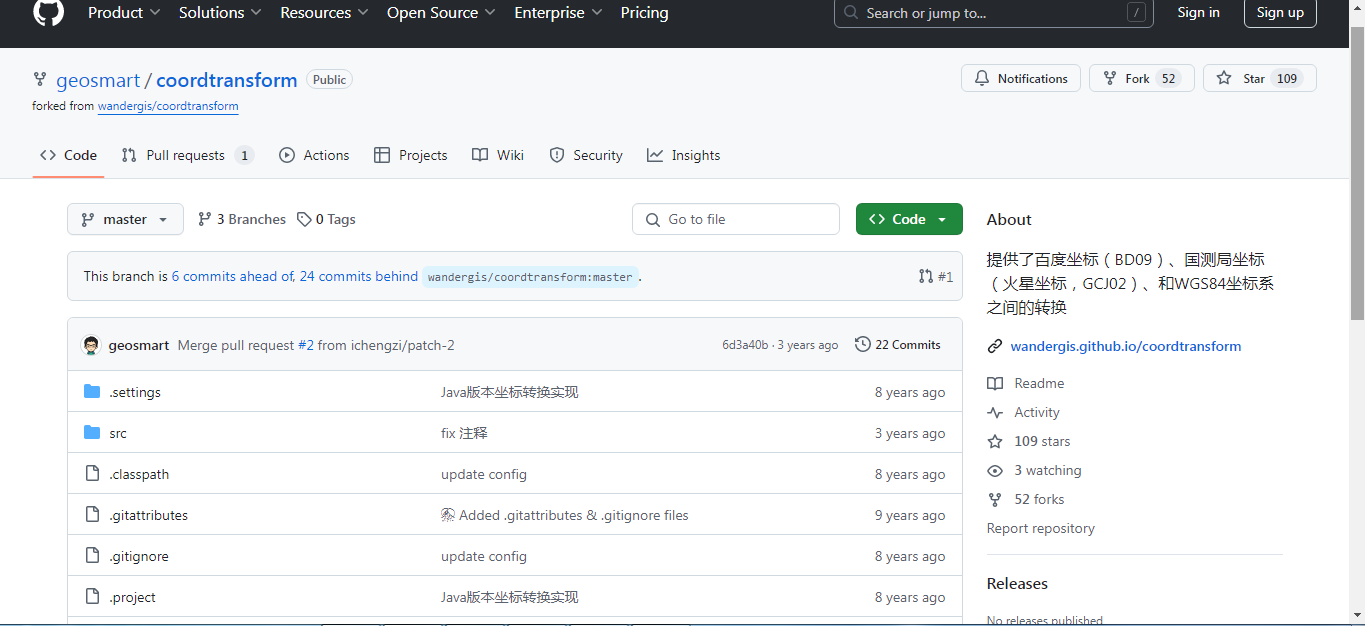Click the Go to file search box
The width and height of the screenshot is (1365, 626).
[x=736, y=219]
